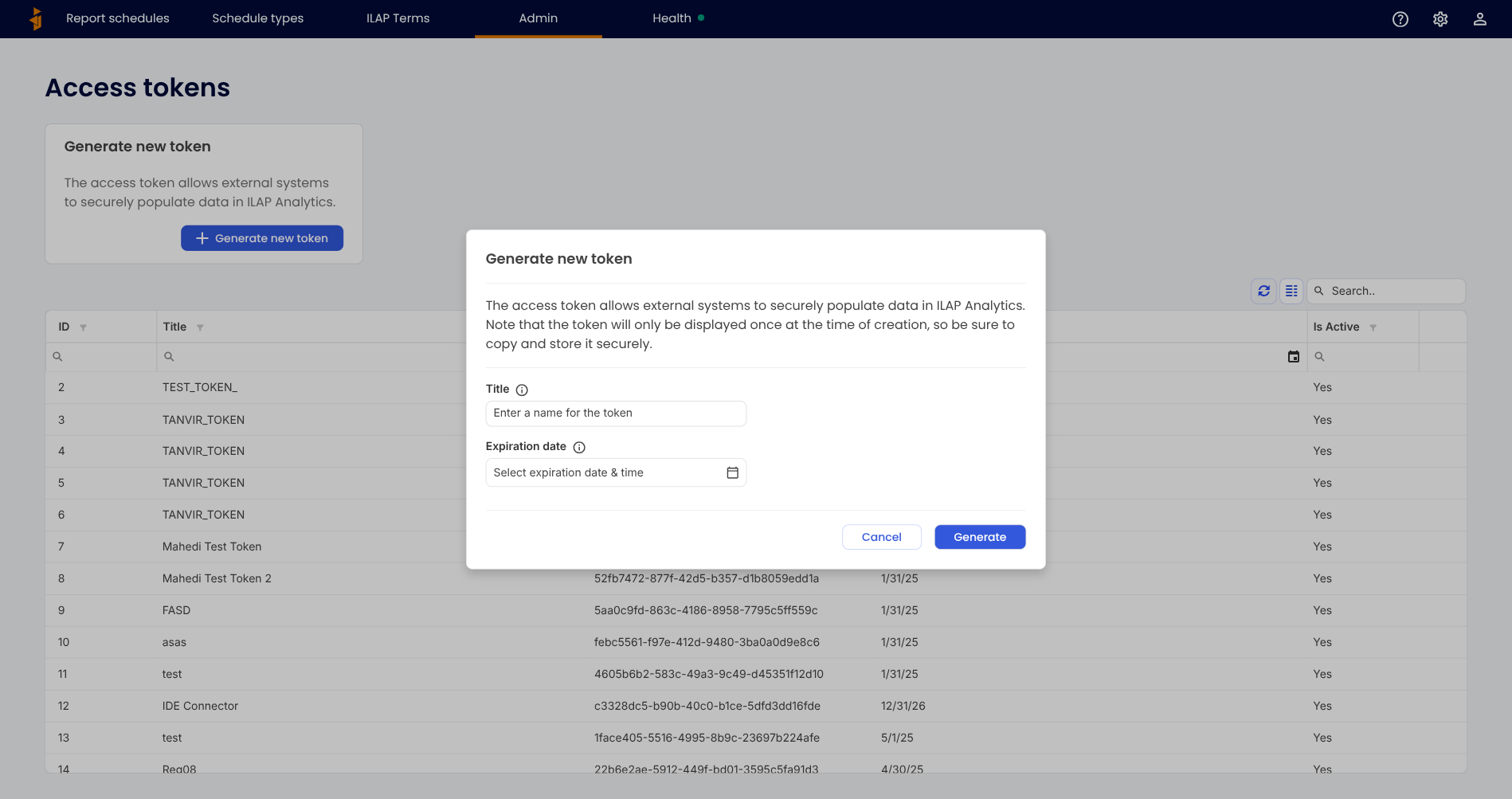
Task: Click the token Title input field
Action: [616, 413]
